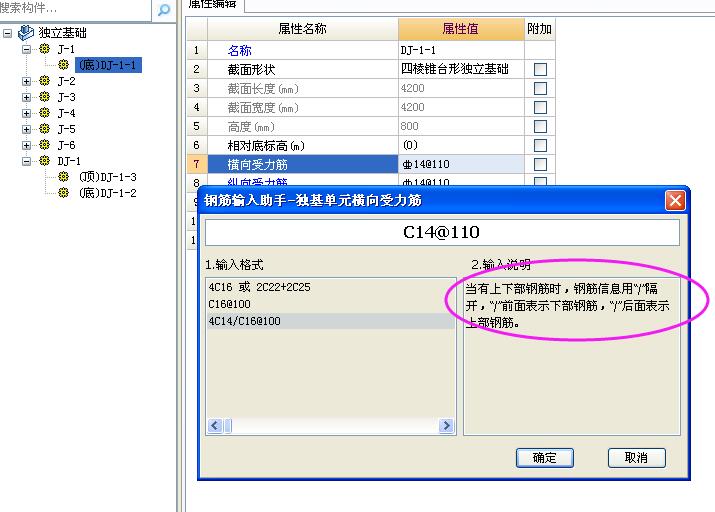Expand the J-2 tree node
Viewport: 715px width, 512px height.
[x=26, y=82]
